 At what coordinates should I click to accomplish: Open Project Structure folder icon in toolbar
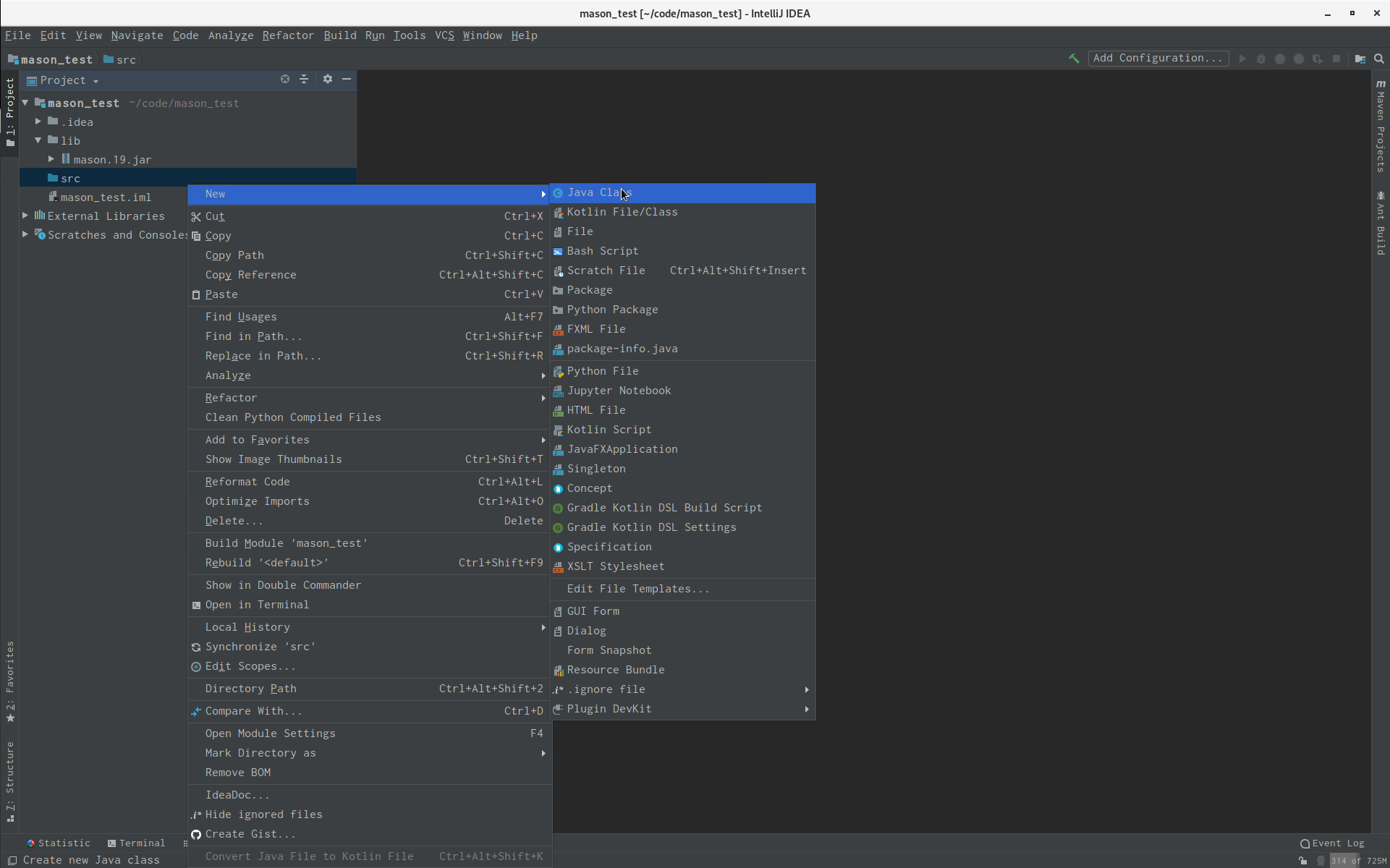pyautogui.click(x=1360, y=59)
